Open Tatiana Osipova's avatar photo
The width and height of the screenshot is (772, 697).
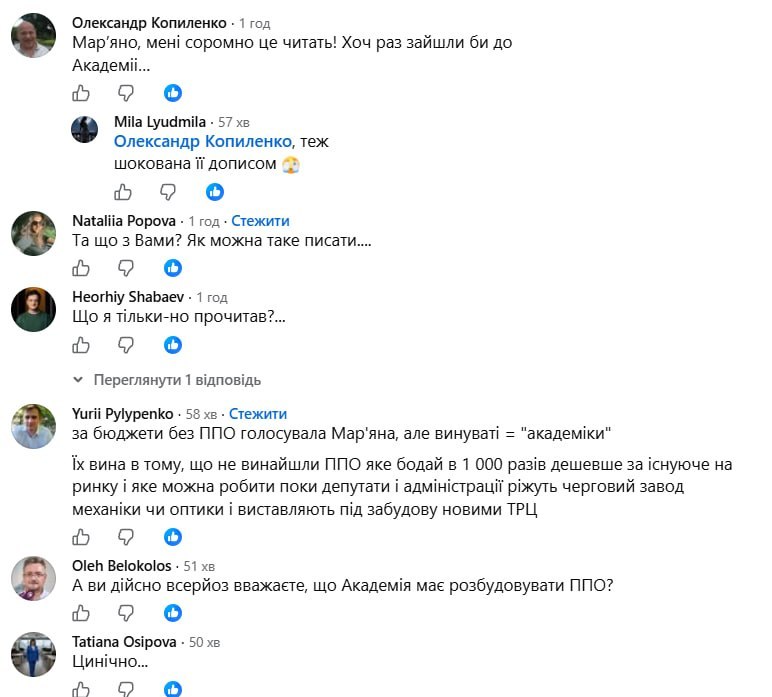33,654
